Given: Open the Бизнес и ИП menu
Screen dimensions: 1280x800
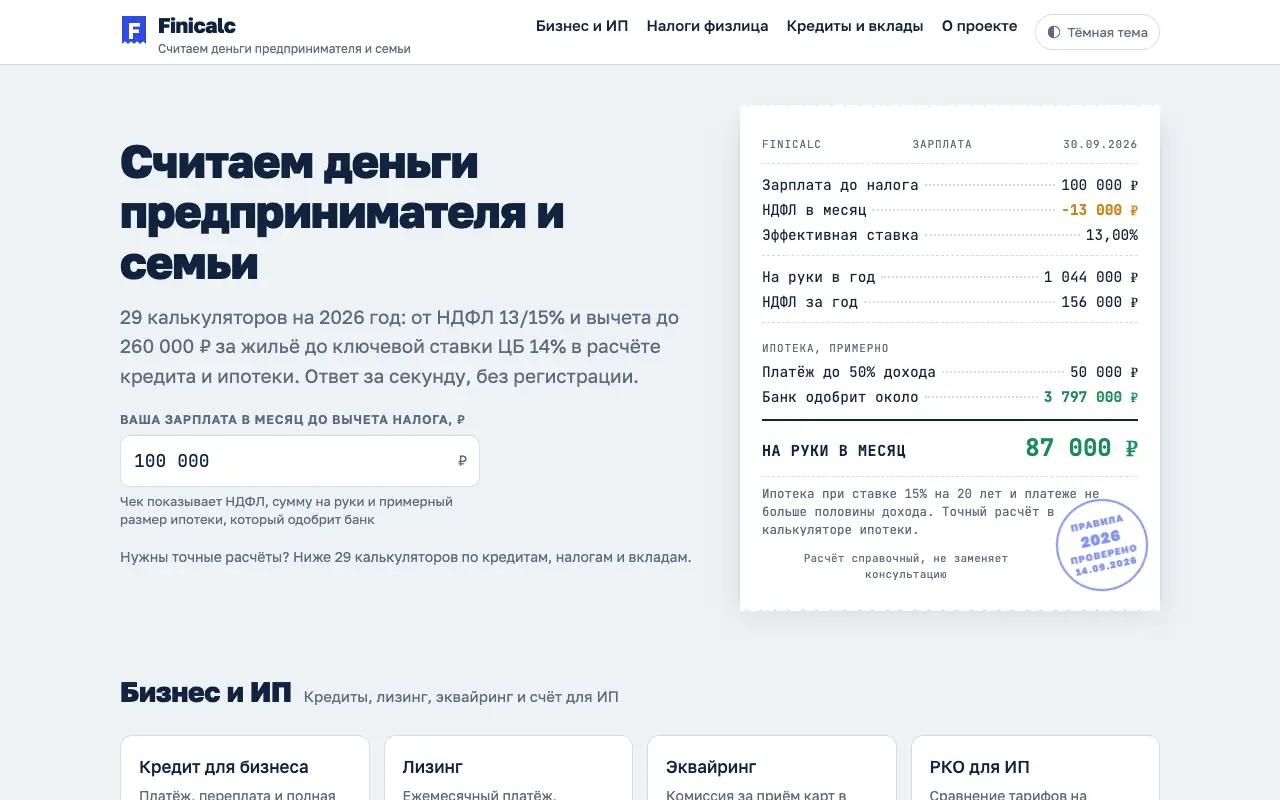Looking at the screenshot, I should click(x=582, y=26).
